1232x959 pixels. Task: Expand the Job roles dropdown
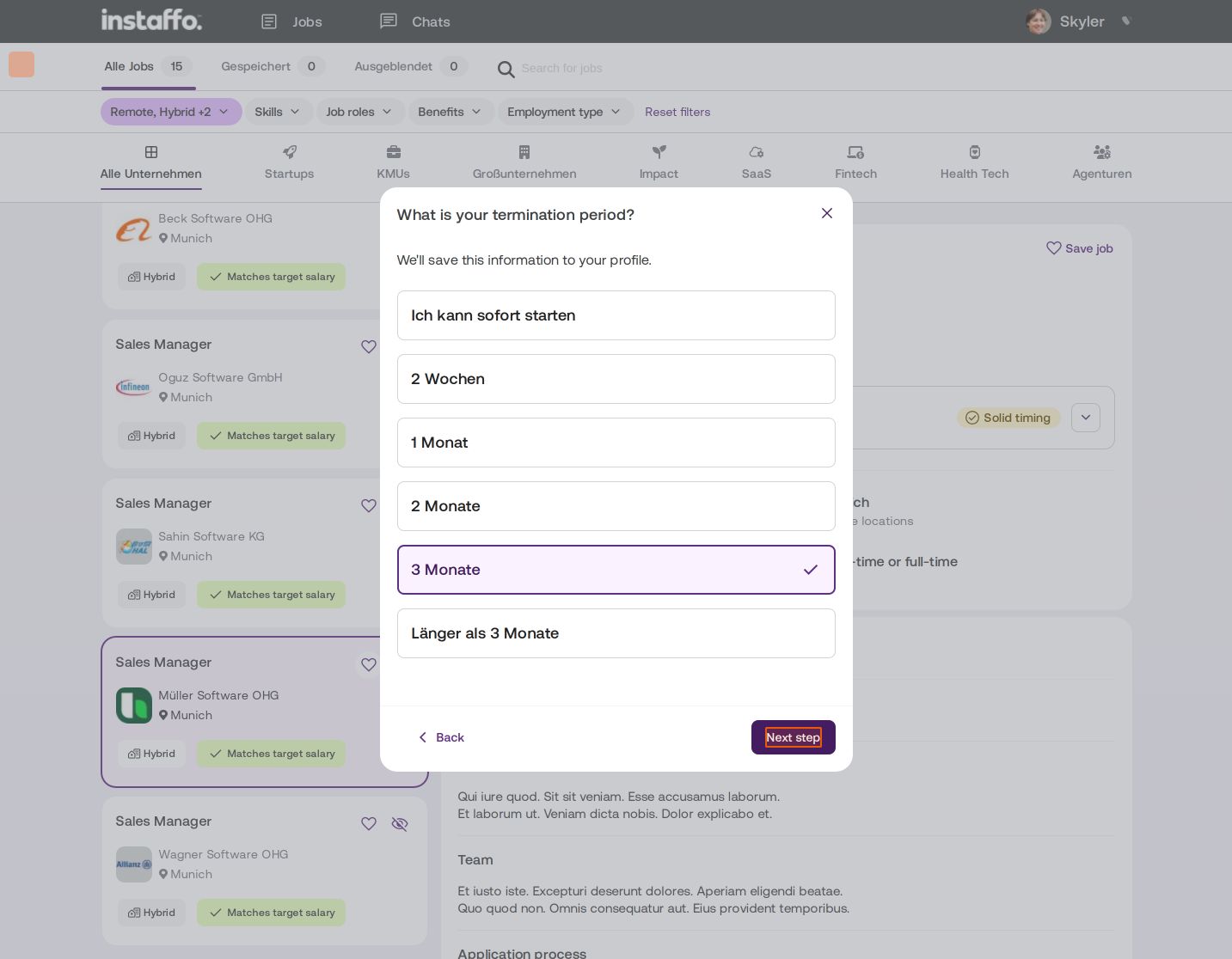click(x=359, y=112)
